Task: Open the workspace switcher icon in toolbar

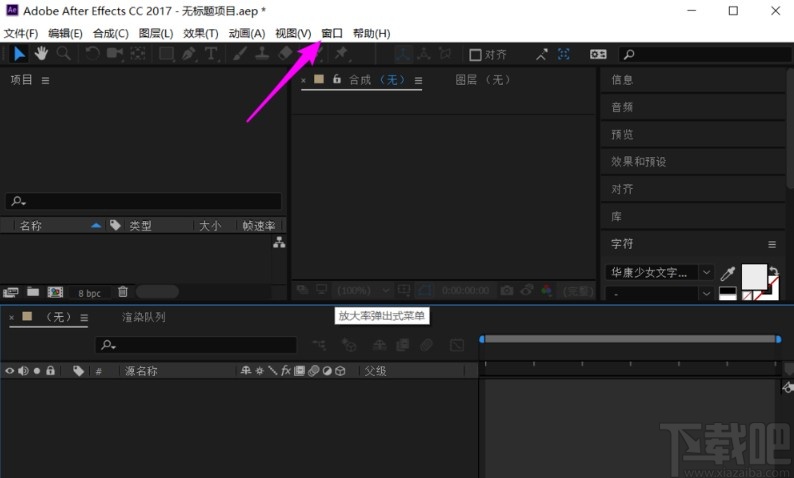Action: pos(598,54)
